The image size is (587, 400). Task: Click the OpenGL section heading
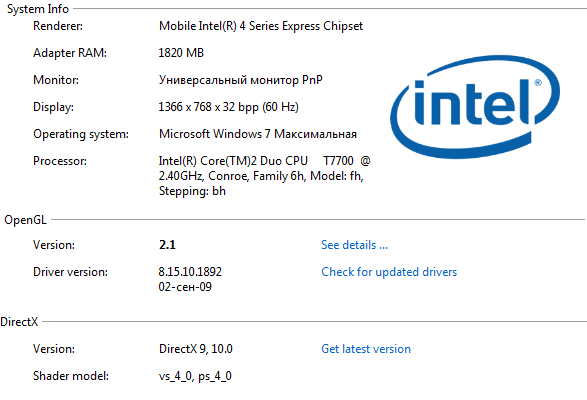[x=25, y=220]
